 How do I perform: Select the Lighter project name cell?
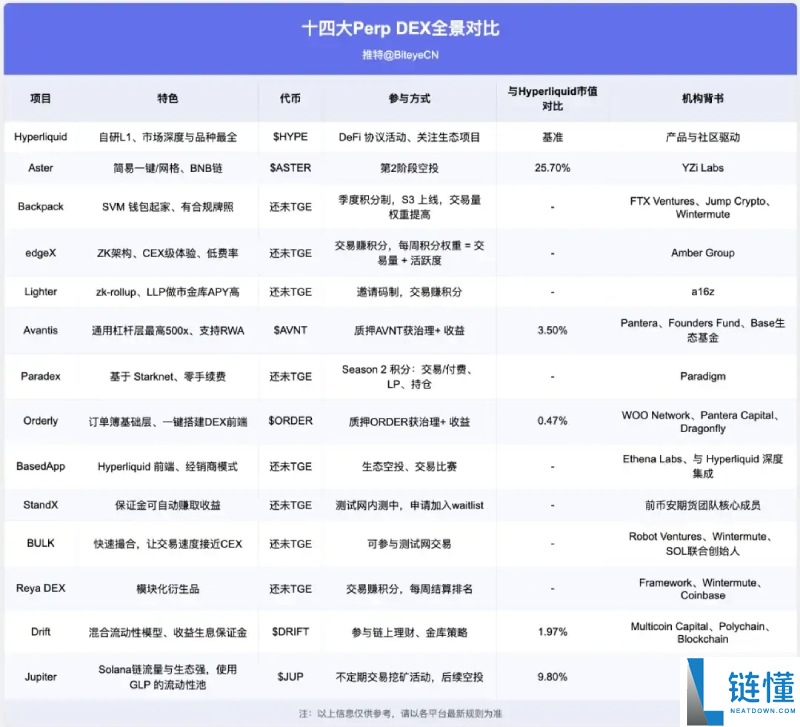pos(40,292)
